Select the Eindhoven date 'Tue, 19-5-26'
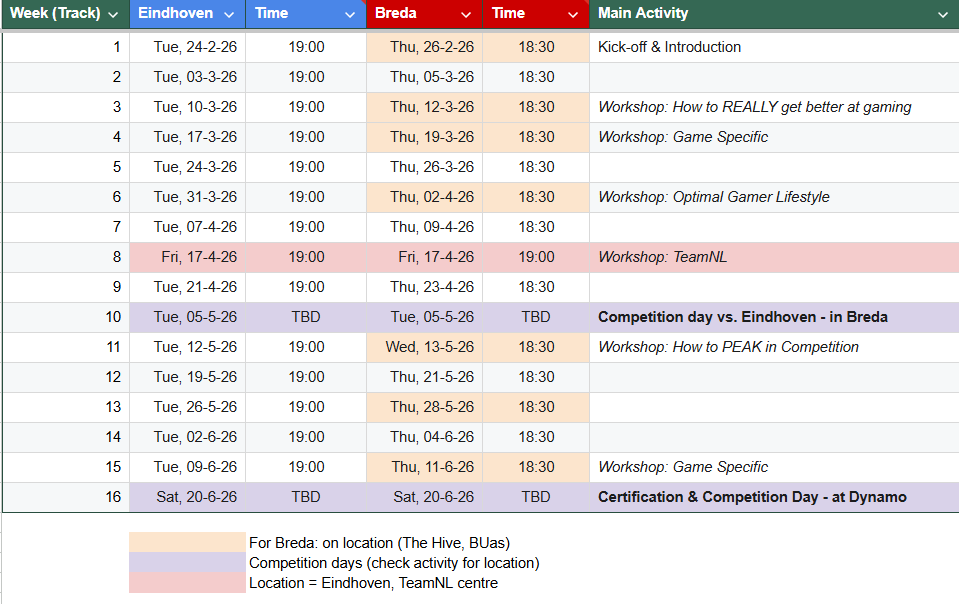The image size is (959, 604). [188, 377]
